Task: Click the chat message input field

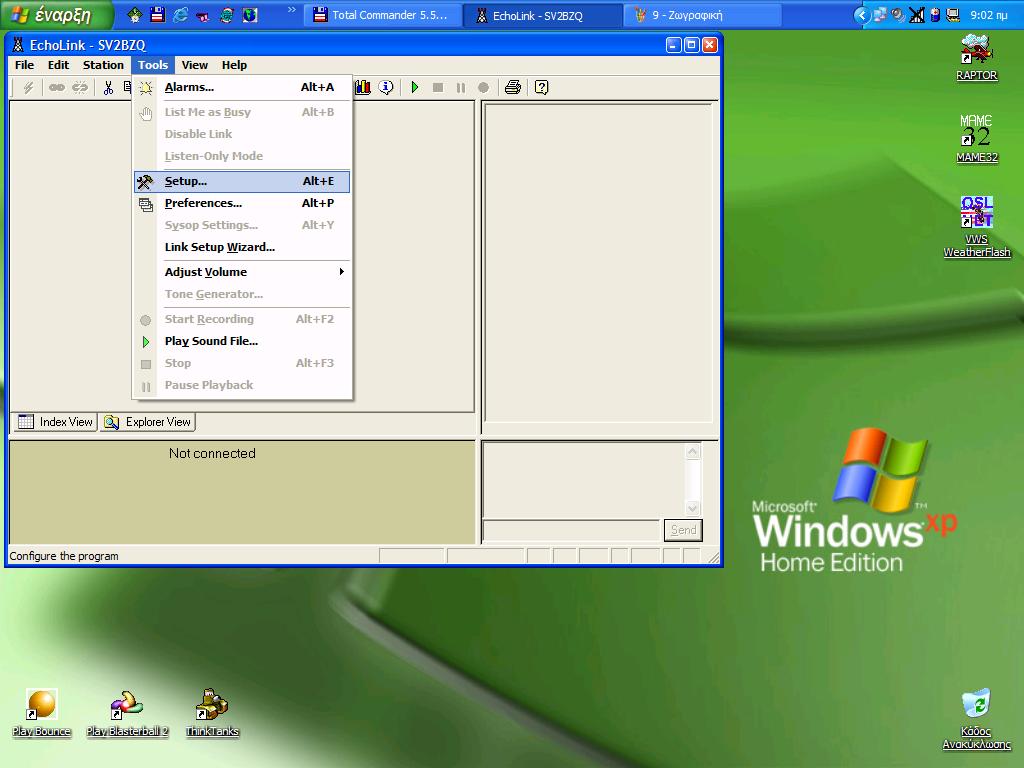Action: tap(571, 530)
